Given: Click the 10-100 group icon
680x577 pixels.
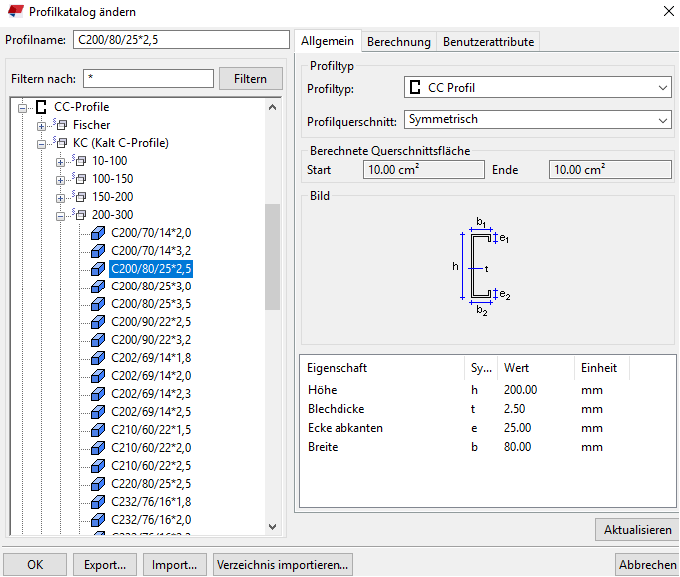Looking at the screenshot, I should coord(79,161).
